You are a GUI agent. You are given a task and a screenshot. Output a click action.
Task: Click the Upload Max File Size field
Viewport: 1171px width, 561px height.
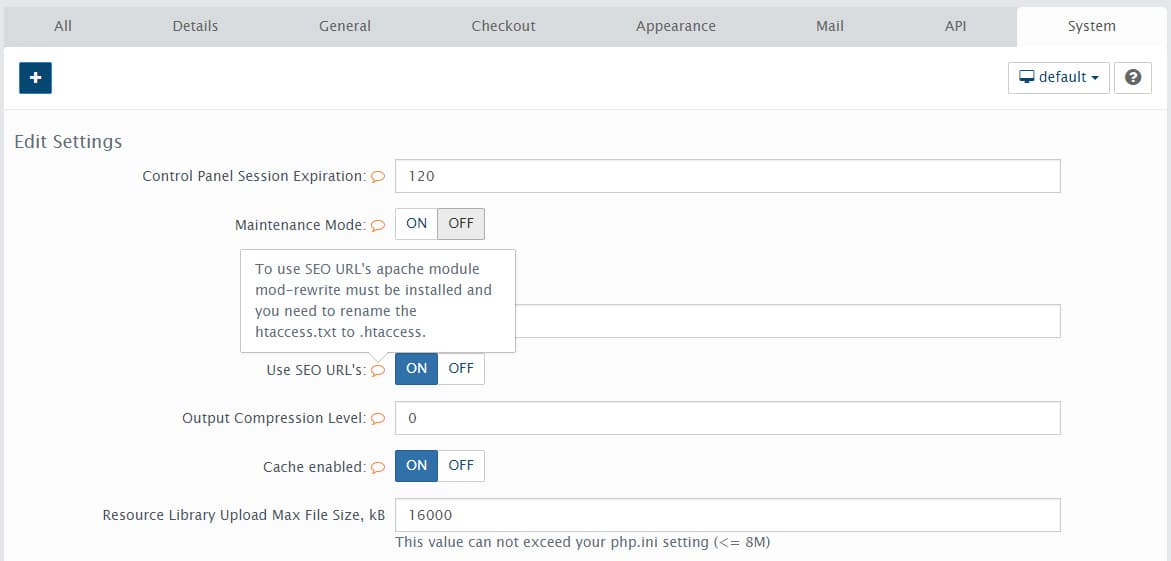point(727,515)
